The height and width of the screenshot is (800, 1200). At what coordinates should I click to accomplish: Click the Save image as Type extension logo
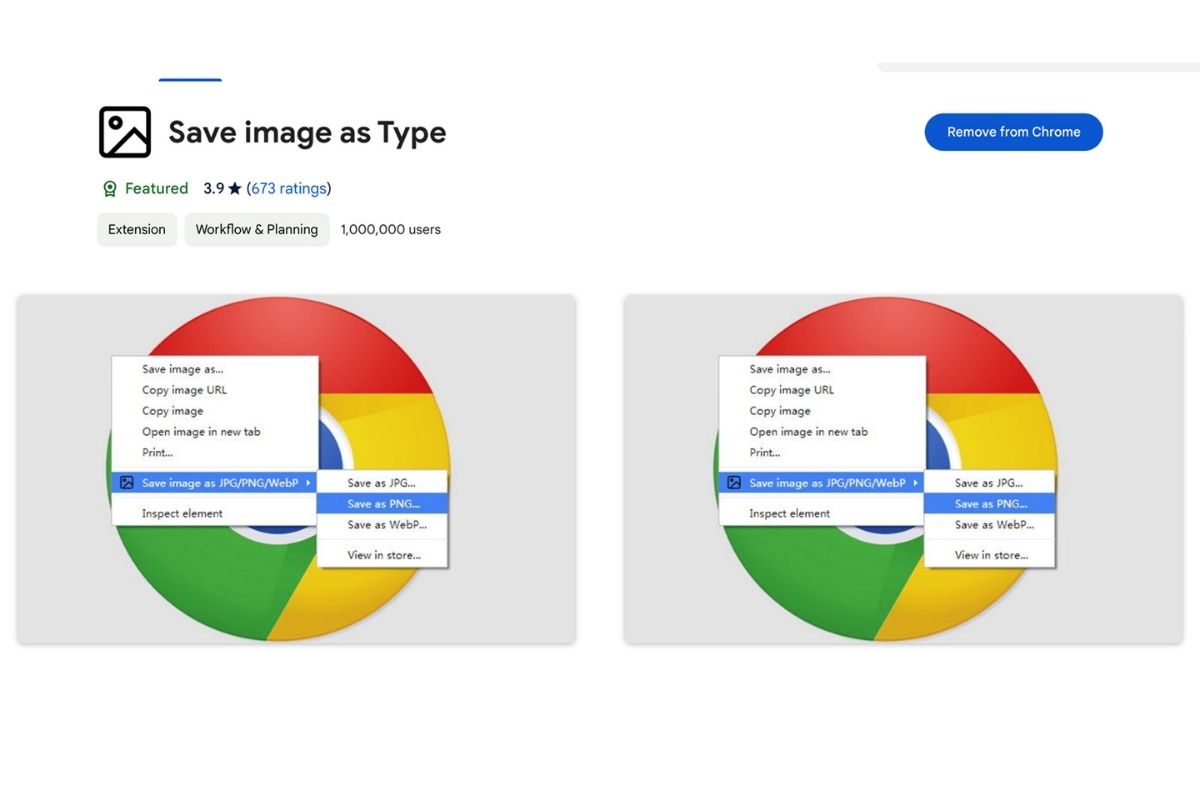[x=123, y=131]
